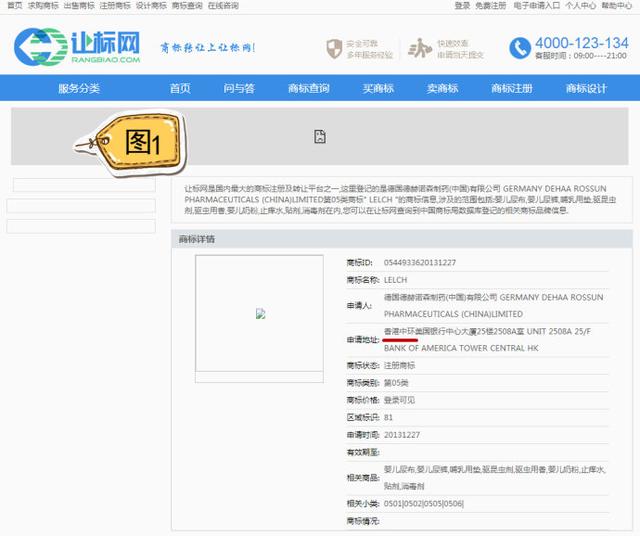This screenshot has width=640, height=536.
Task: Click the 商标类别 value 第05类
Action: (396, 383)
